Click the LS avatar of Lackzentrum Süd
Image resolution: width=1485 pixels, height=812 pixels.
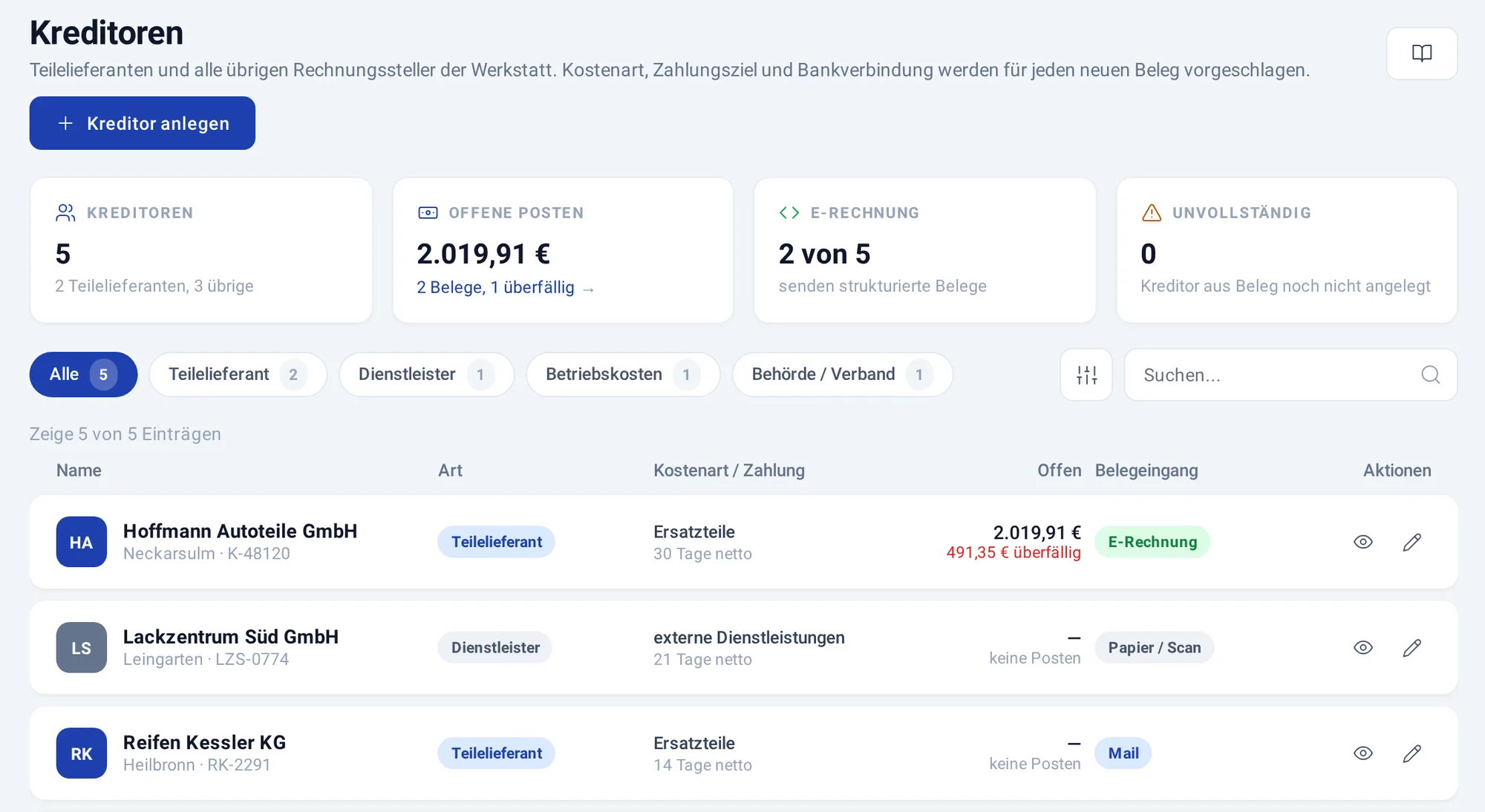point(82,647)
